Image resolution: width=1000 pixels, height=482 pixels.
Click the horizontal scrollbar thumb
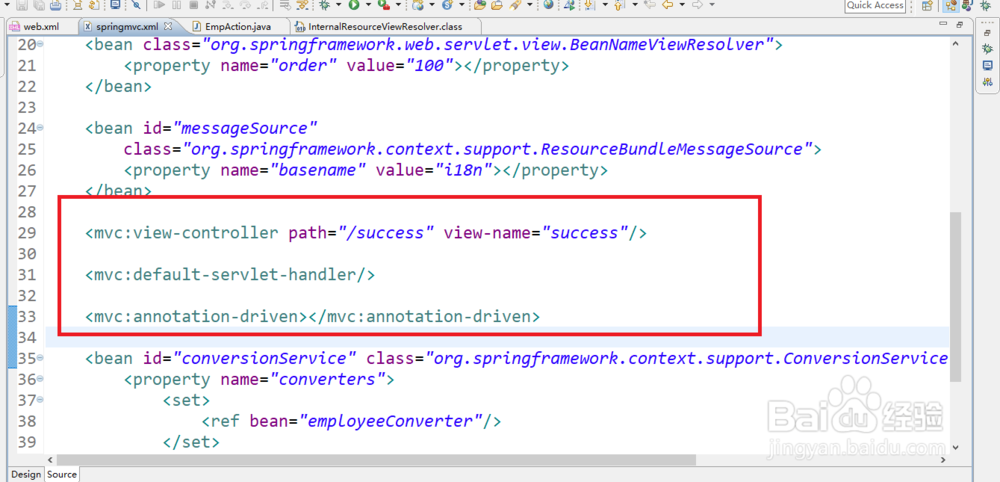click(x=376, y=459)
